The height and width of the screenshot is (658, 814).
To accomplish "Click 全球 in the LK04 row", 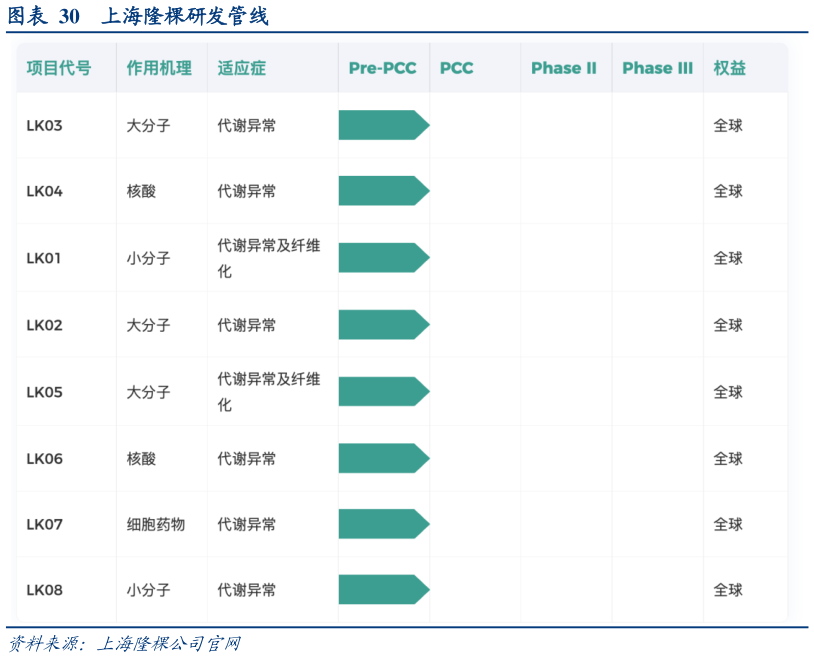I will pyautogui.click(x=728, y=192).
